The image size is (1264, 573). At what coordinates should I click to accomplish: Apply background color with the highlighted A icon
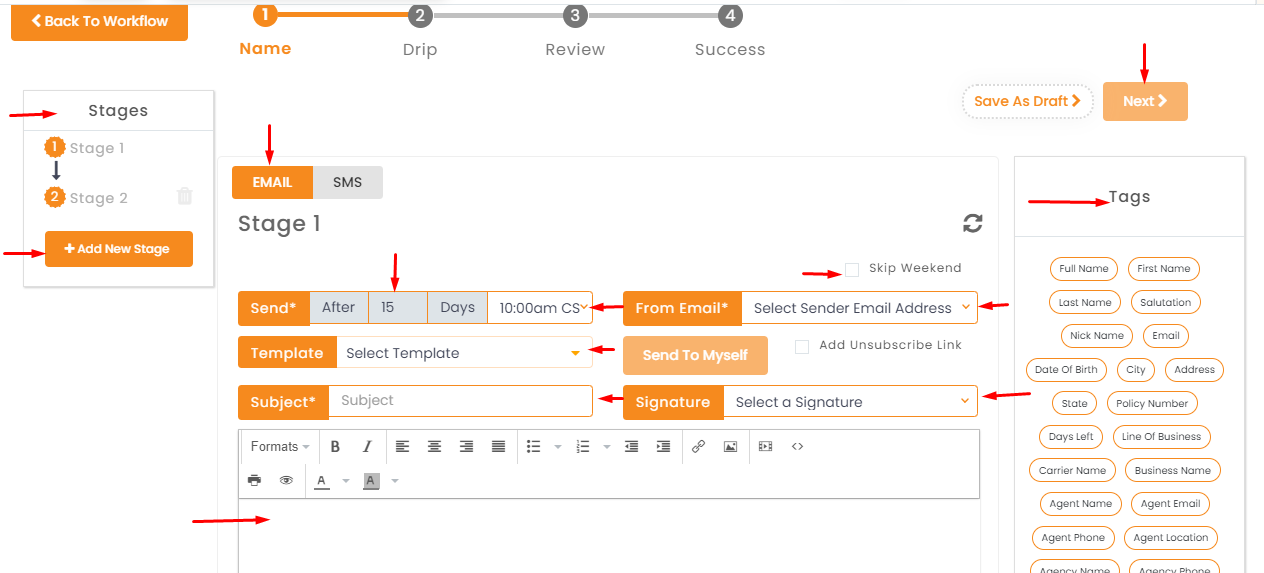point(371,481)
